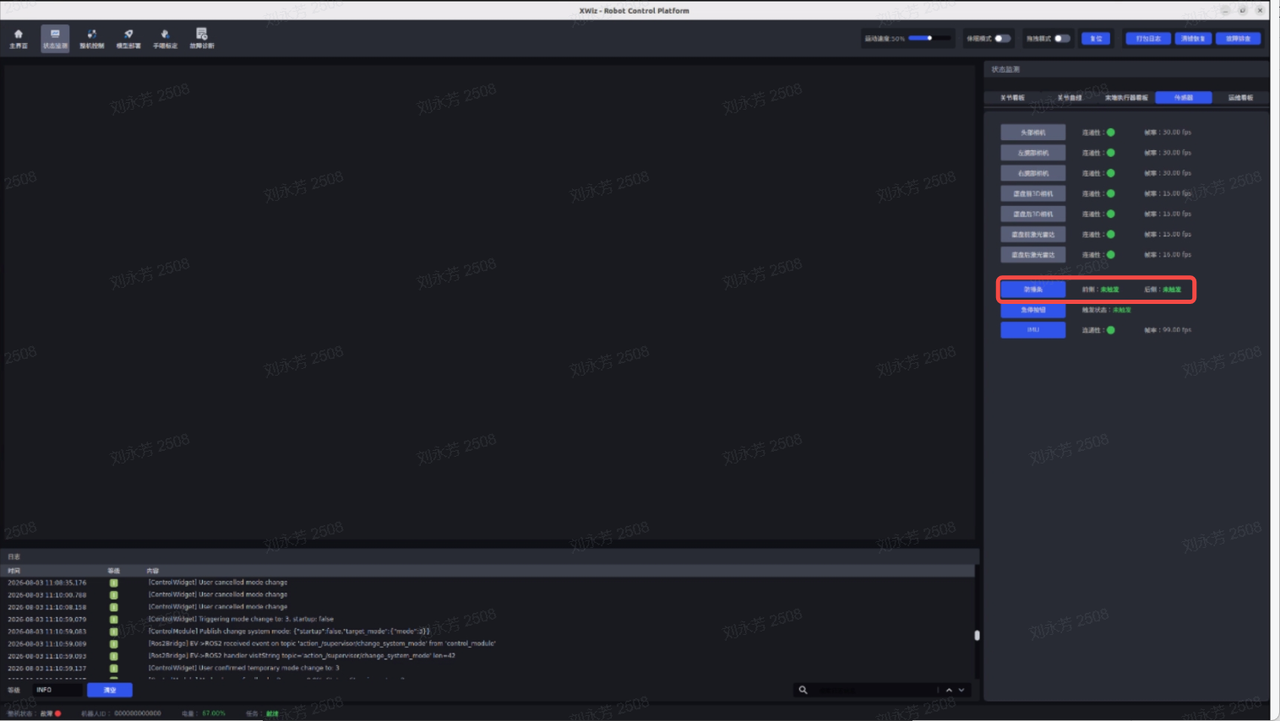
Task: Toggle the 拖拽模式 switch
Action: (x=1062, y=38)
